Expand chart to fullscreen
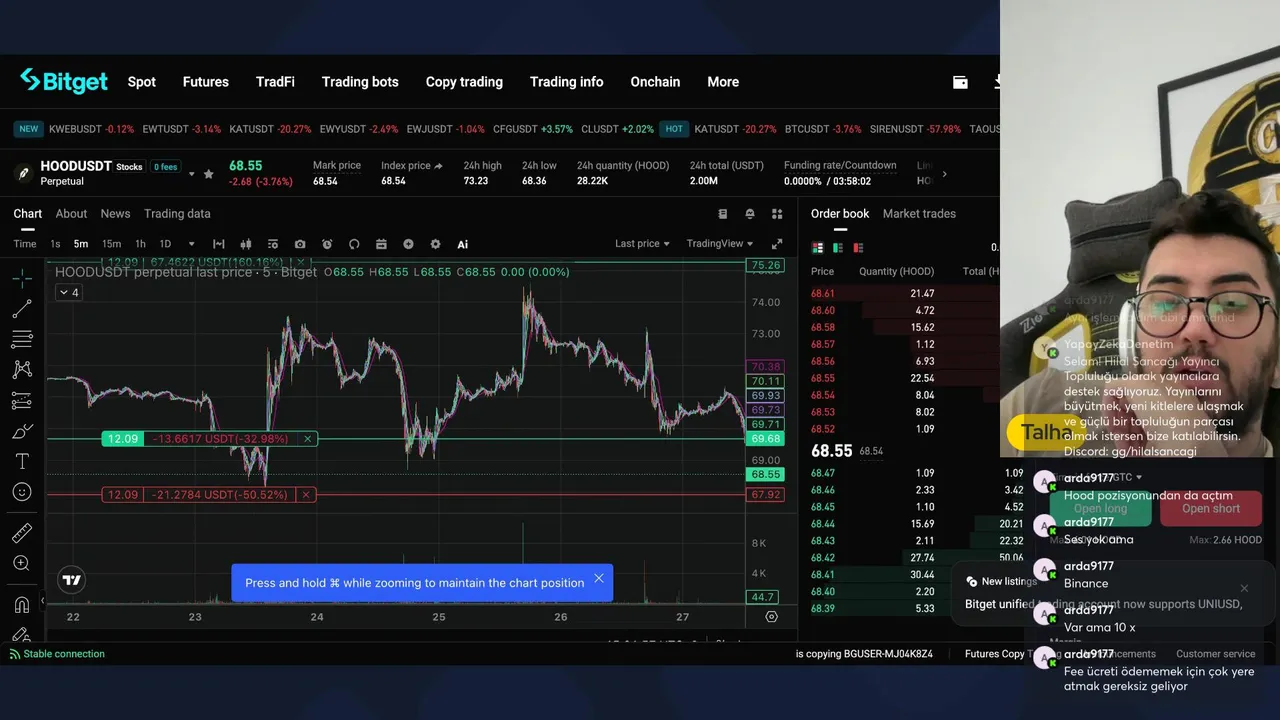1280x720 pixels. pos(777,244)
